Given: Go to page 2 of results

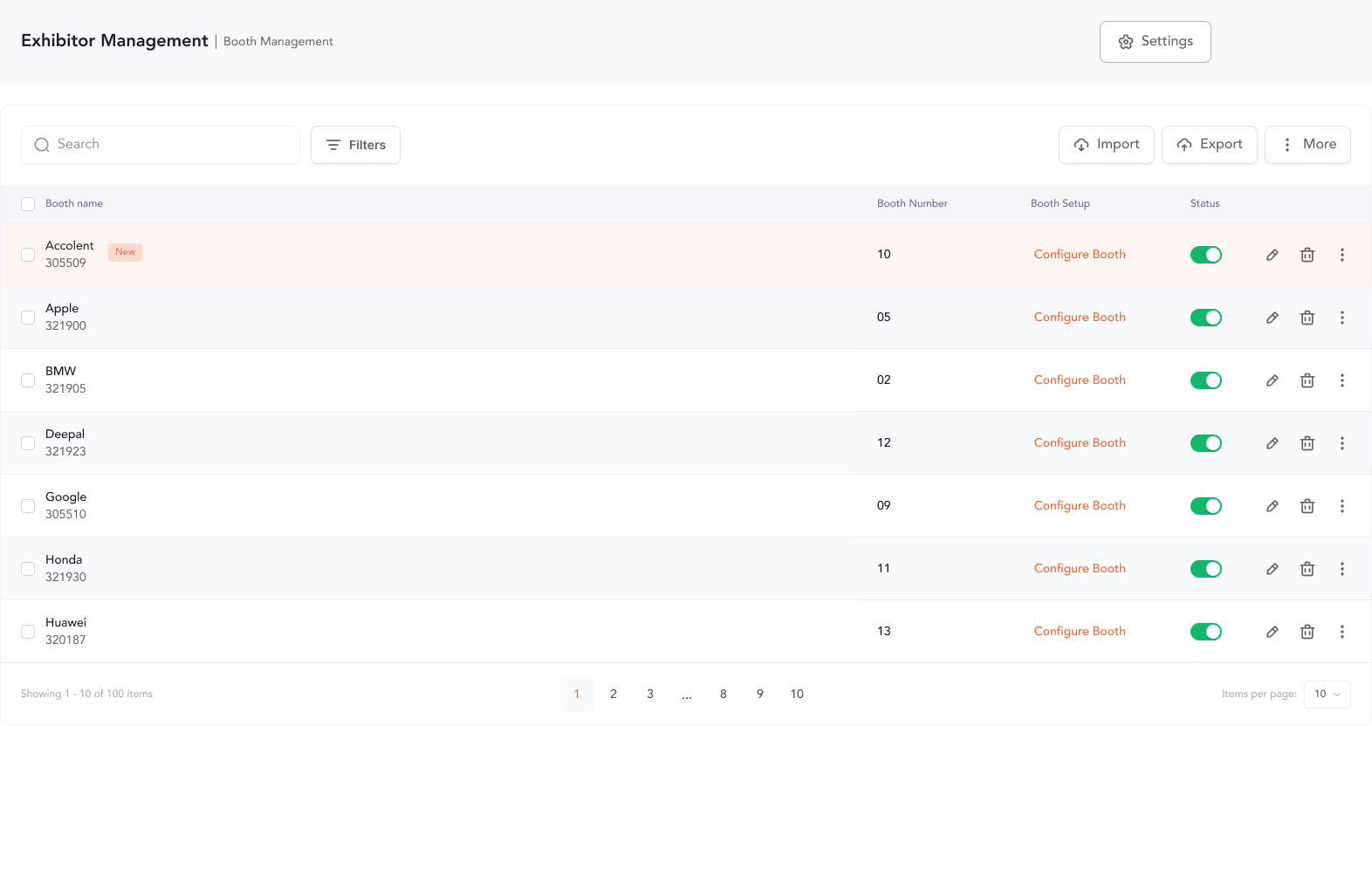Looking at the screenshot, I should click(614, 695).
